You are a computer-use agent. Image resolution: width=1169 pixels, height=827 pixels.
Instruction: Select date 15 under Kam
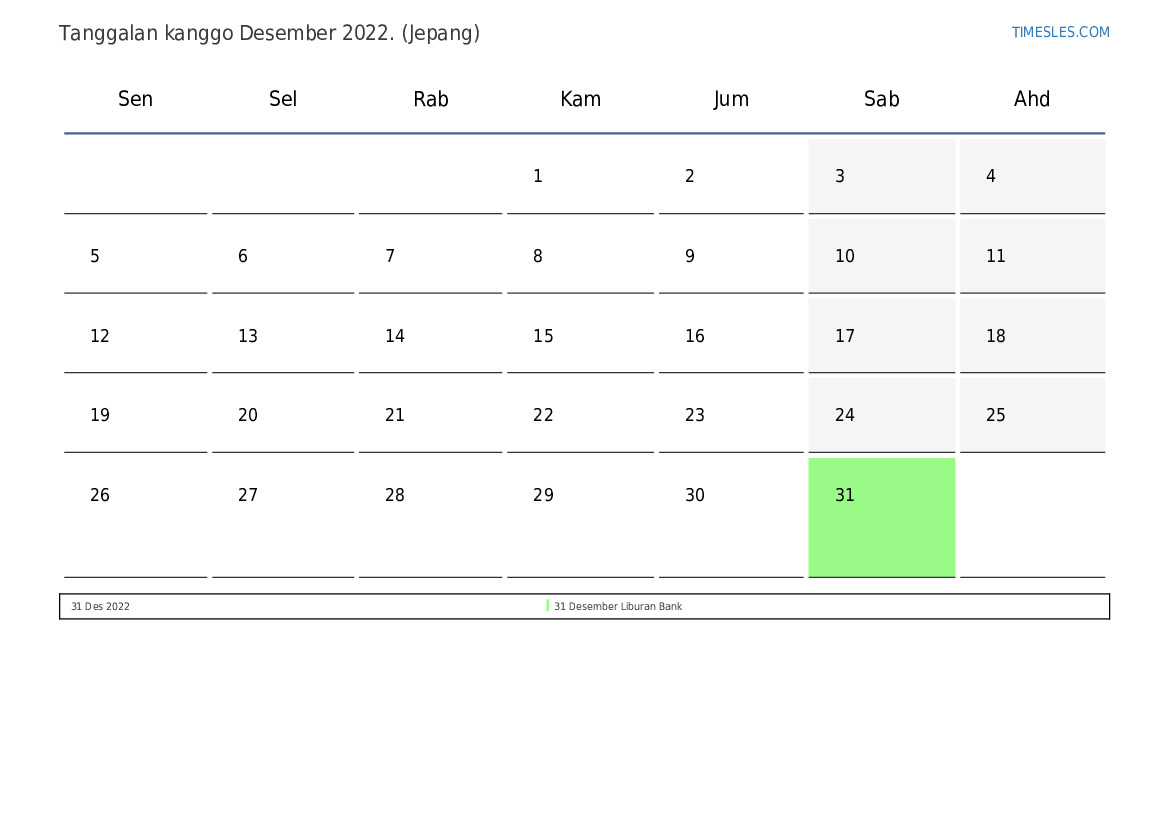coord(543,336)
